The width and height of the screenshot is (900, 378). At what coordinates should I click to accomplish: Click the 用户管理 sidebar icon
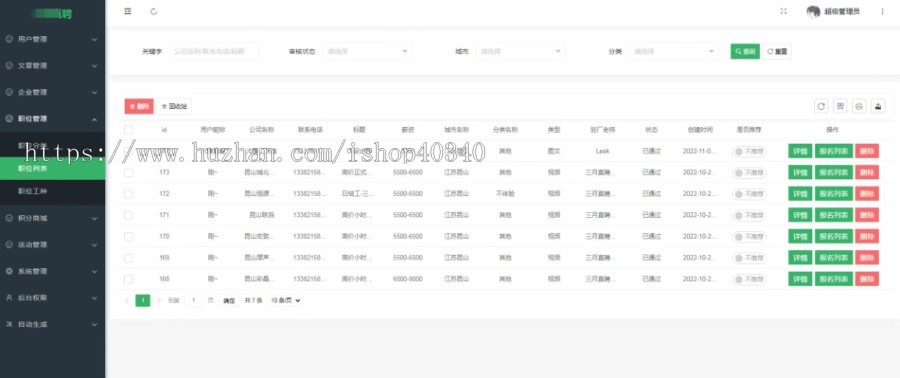(9, 39)
